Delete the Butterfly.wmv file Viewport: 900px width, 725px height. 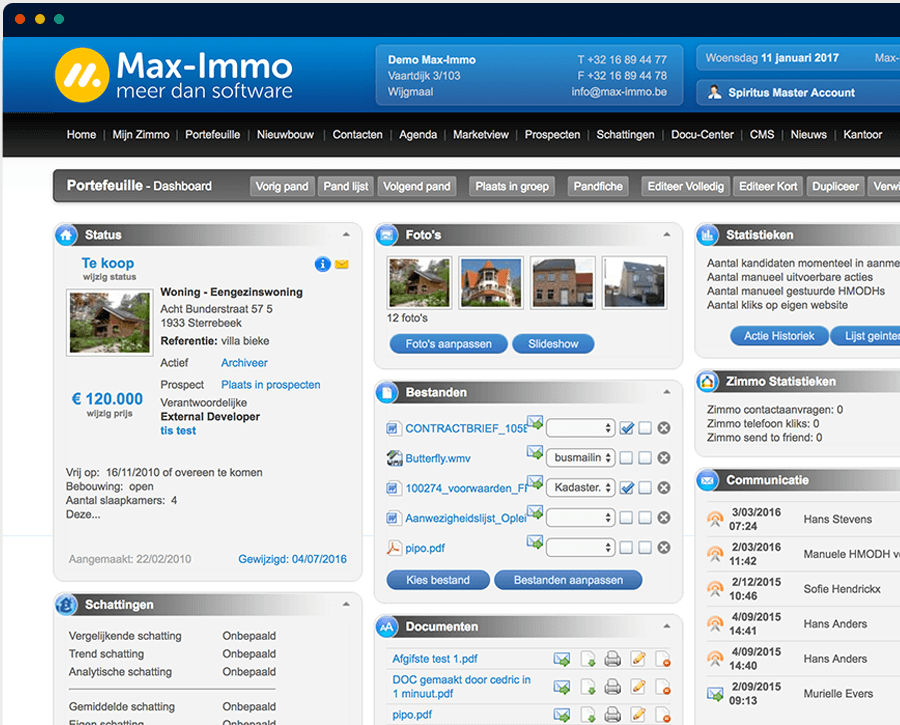point(664,458)
